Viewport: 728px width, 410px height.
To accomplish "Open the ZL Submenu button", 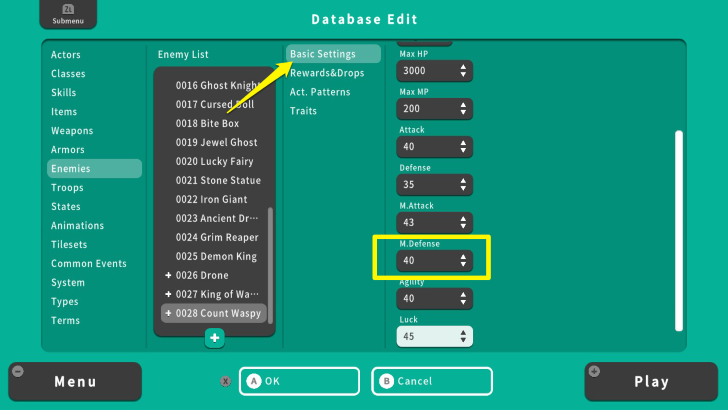I will point(68,14).
